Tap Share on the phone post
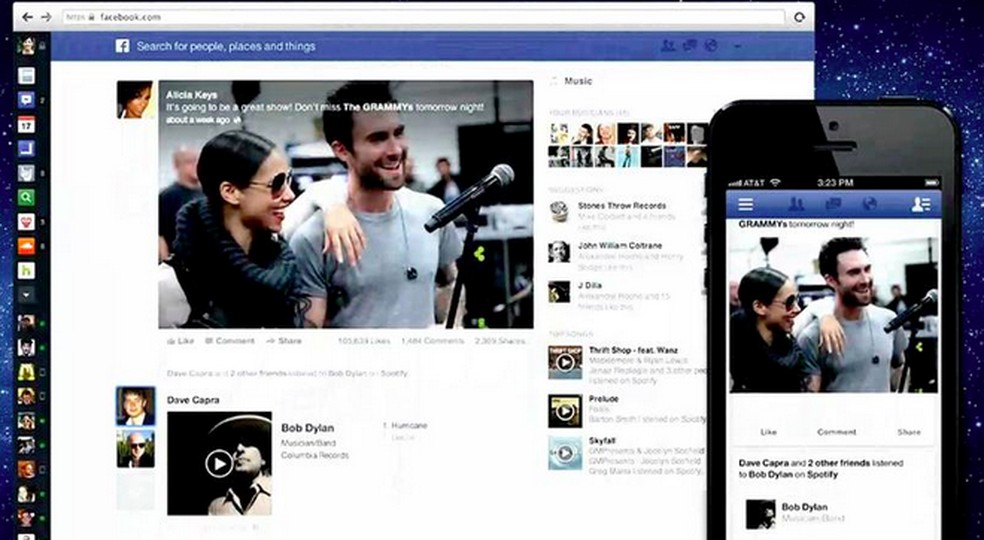 click(x=909, y=432)
